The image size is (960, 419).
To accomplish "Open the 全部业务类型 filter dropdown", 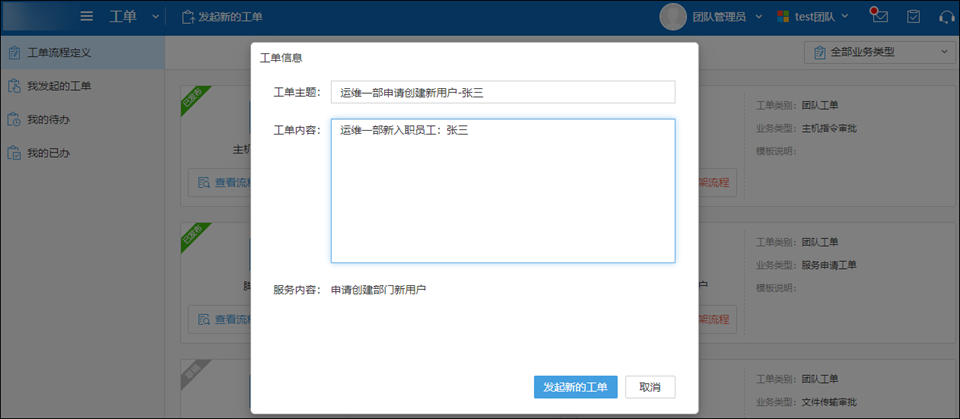I will point(878,53).
